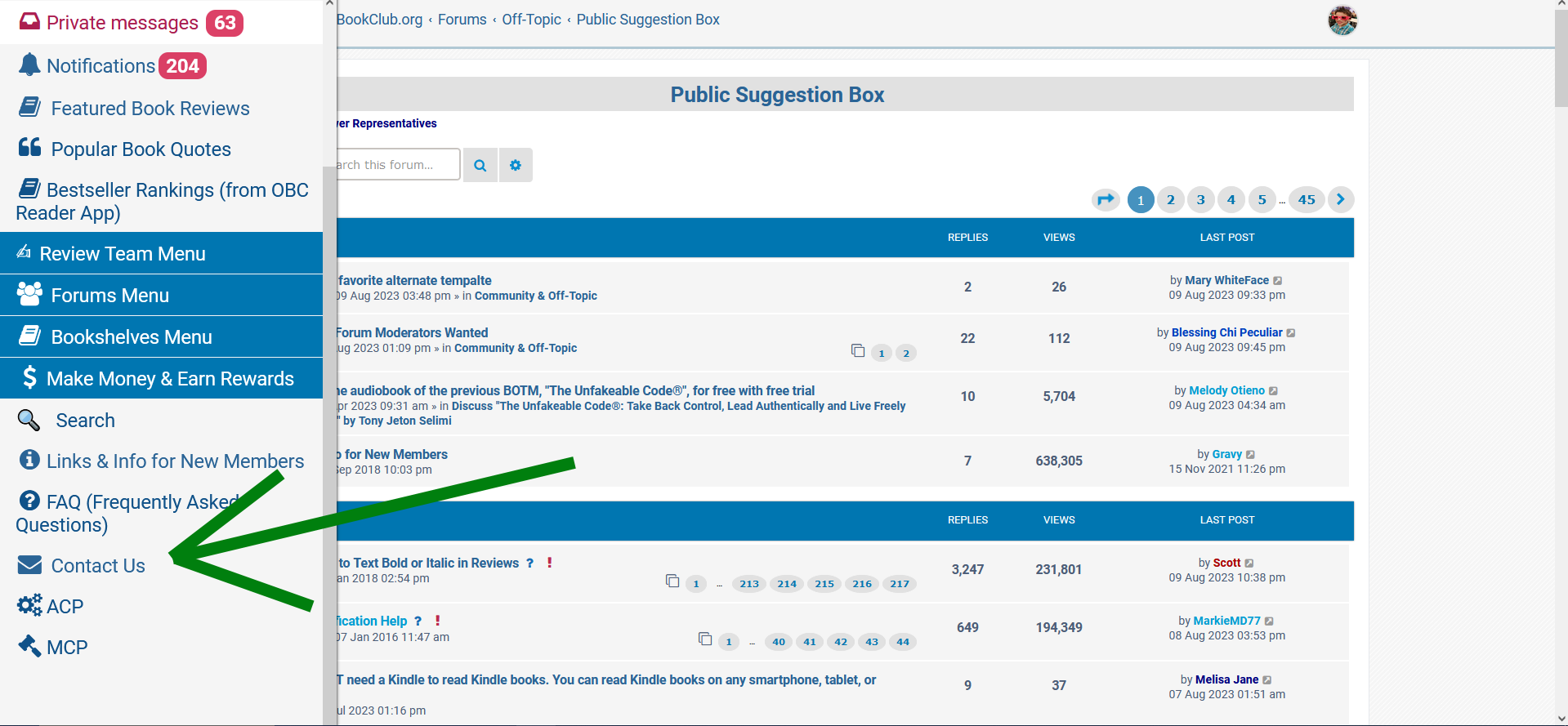Image resolution: width=1568 pixels, height=726 pixels.
Task: Open Text Bold or Italic in Reviews topic
Action: (428, 563)
